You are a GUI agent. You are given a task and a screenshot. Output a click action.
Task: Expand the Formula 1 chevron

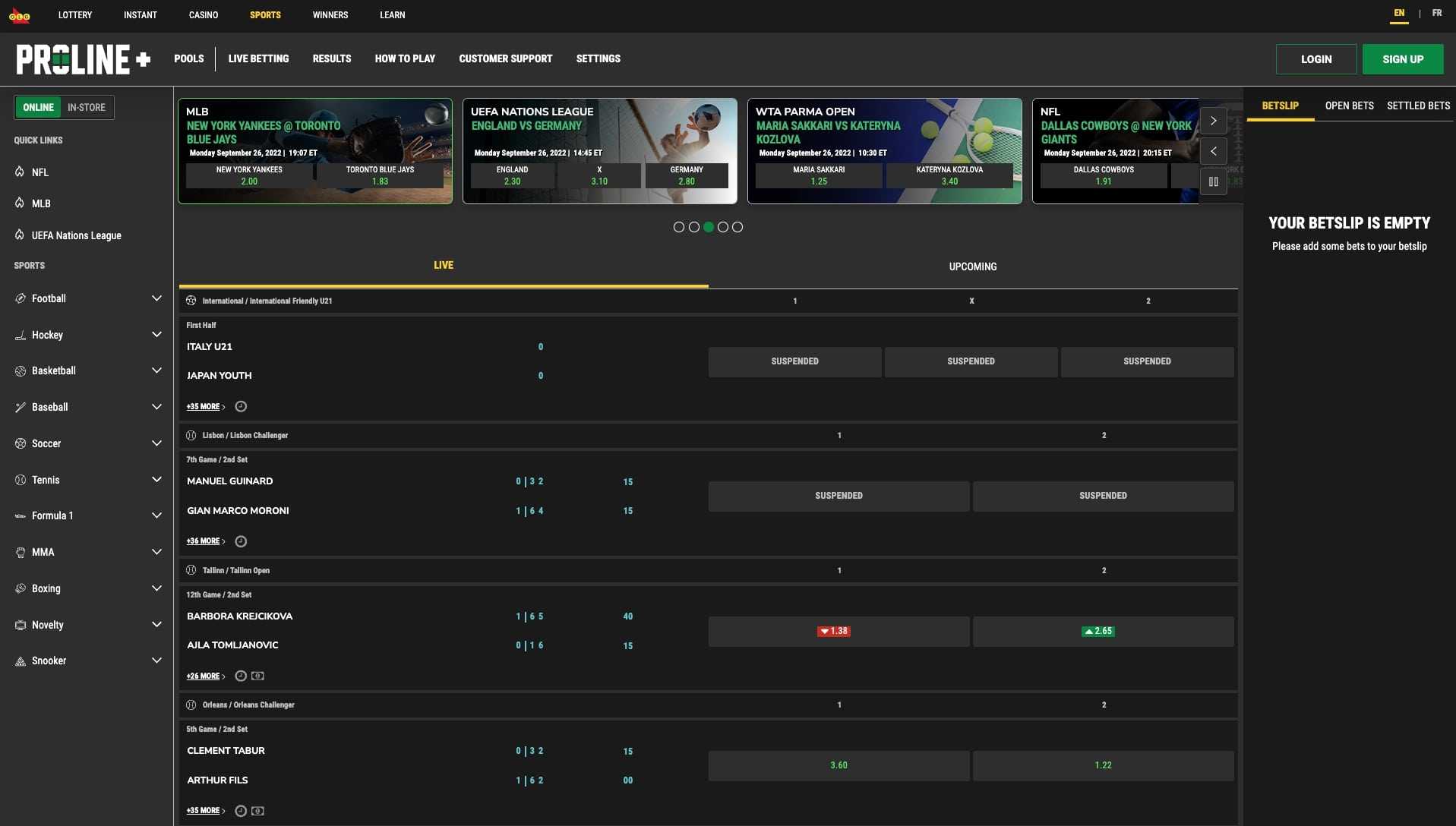coord(156,515)
